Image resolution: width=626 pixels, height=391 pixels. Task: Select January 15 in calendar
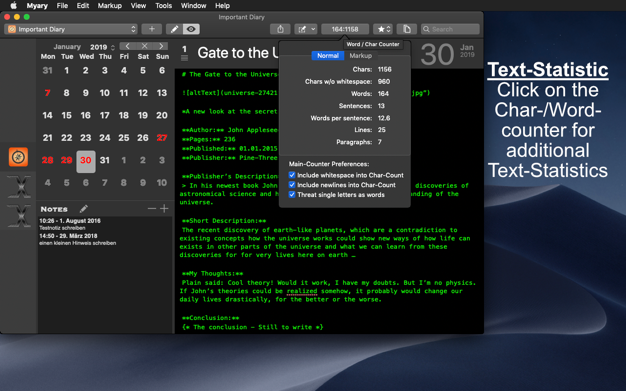click(67, 115)
